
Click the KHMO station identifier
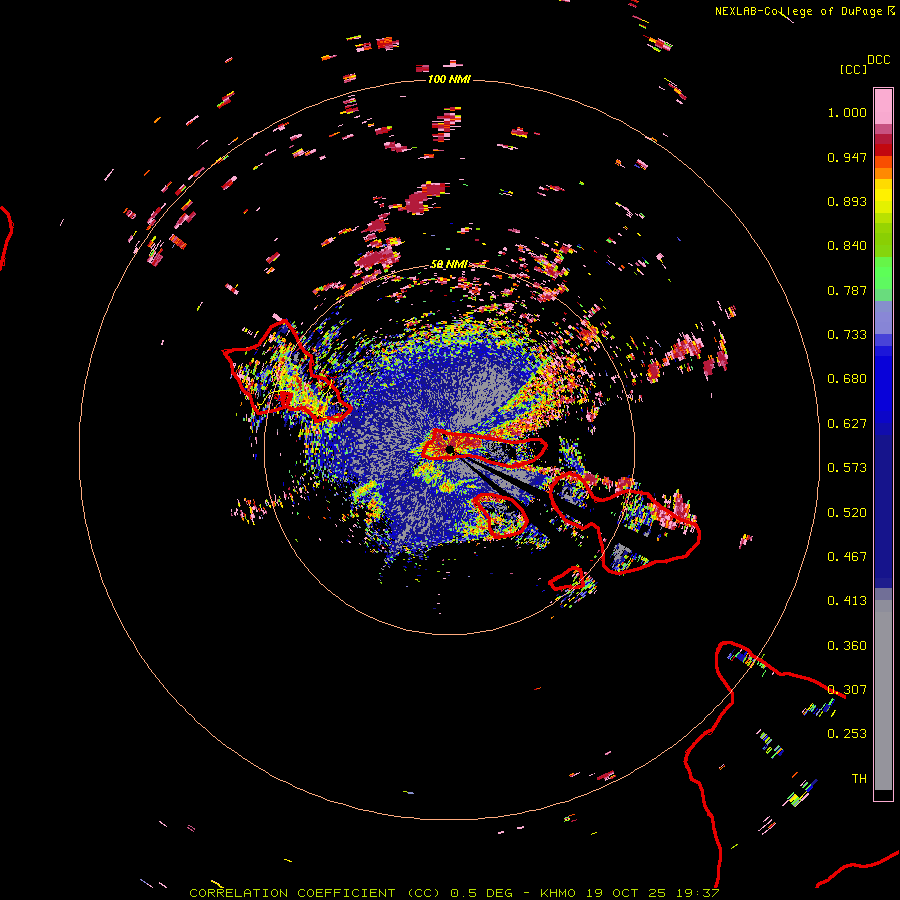[x=557, y=893]
